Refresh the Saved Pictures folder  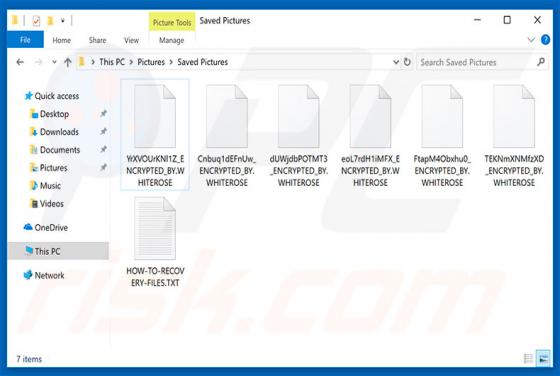pos(407,62)
